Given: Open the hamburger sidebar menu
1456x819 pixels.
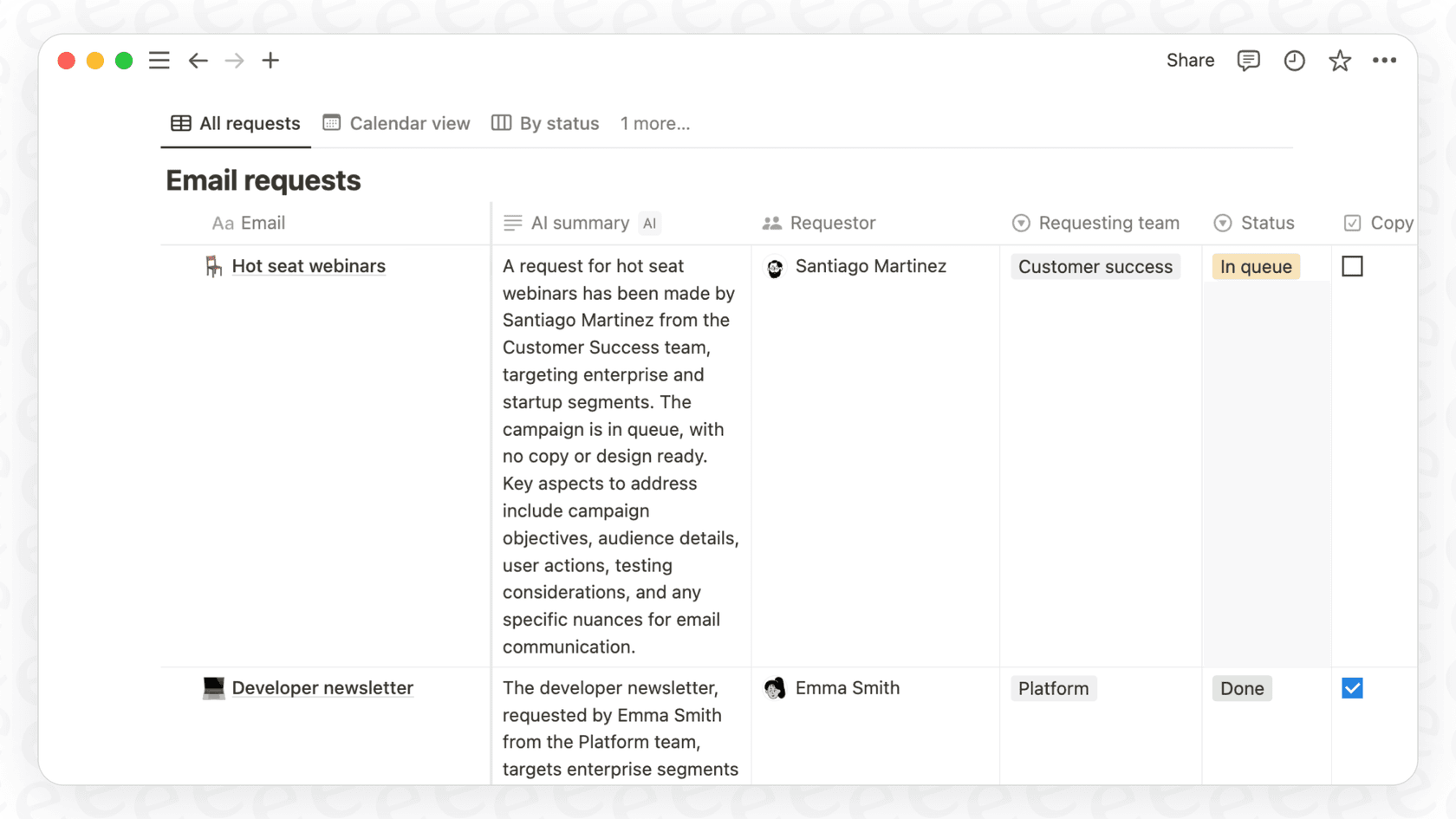Looking at the screenshot, I should coord(159,60).
